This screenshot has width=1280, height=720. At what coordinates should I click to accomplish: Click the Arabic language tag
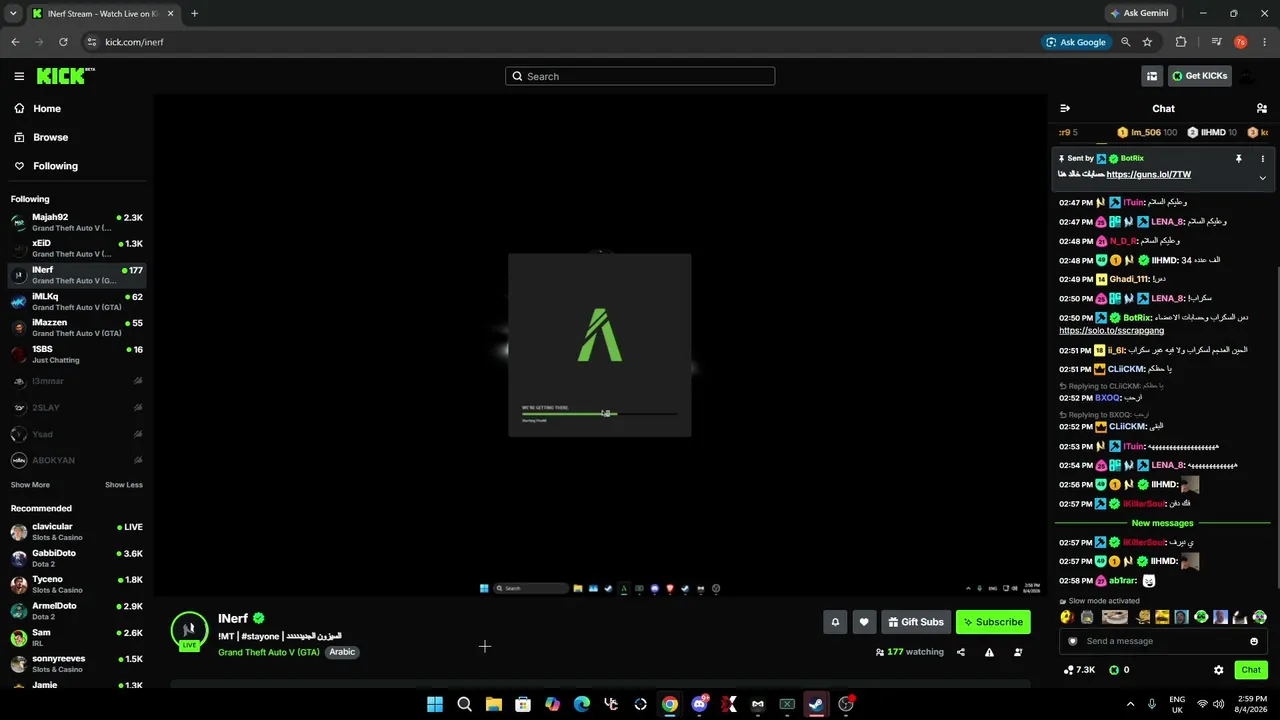342,652
